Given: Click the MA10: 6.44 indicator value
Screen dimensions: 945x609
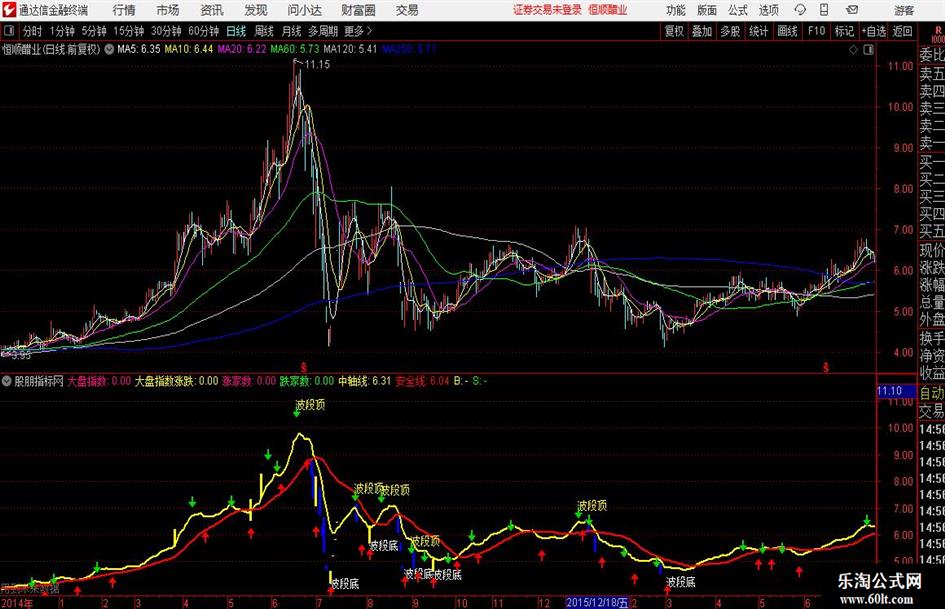Looking at the screenshot, I should (x=189, y=49).
